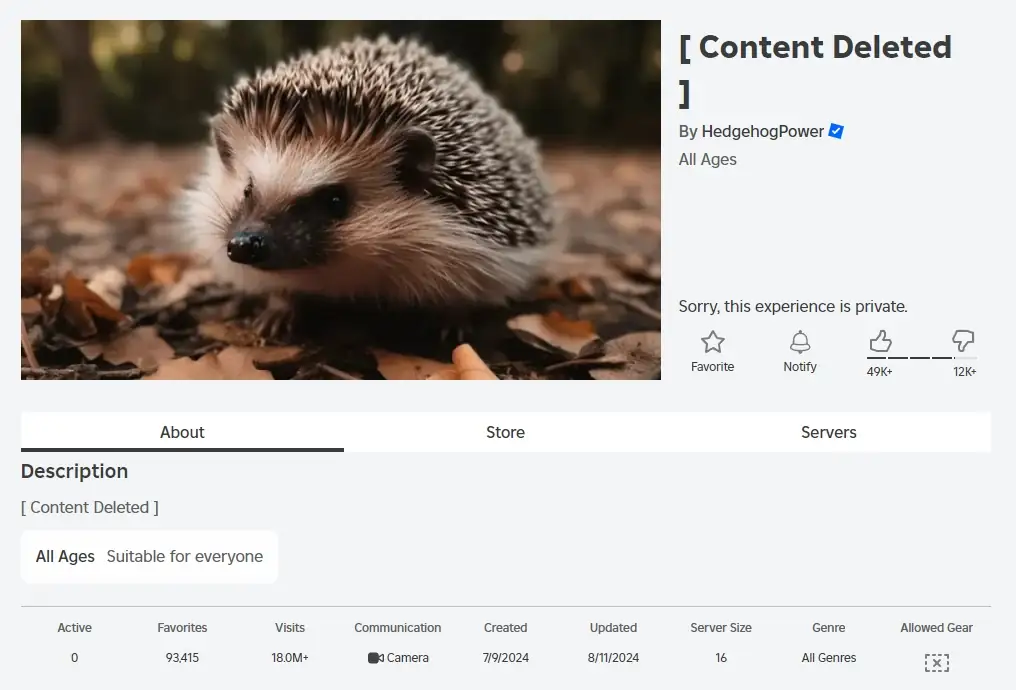Click the "[ Content Deleted ]" description text

point(89,507)
